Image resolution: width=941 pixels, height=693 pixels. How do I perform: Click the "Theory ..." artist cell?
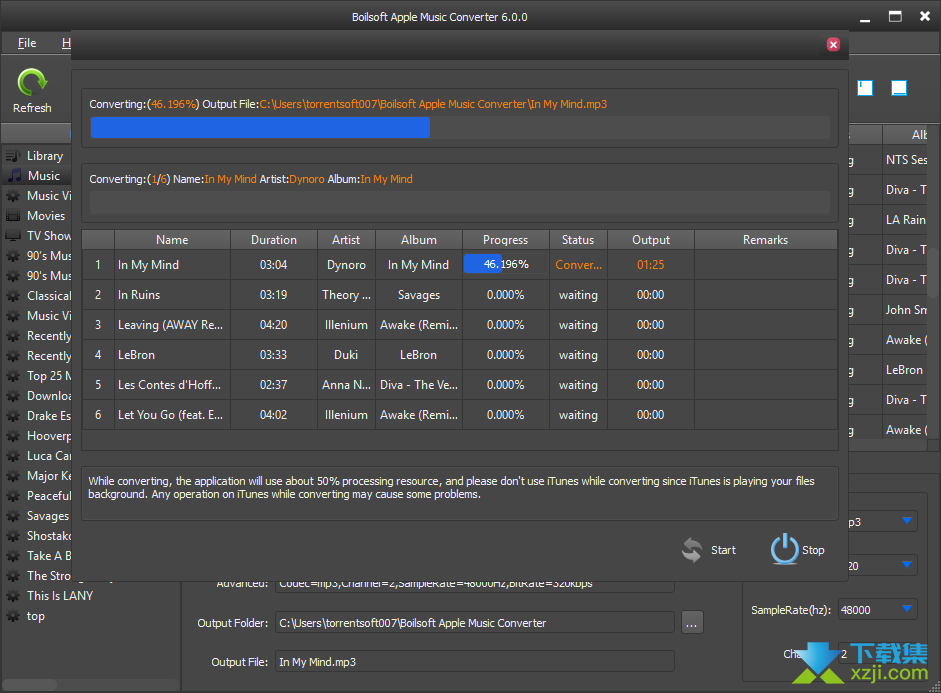(x=346, y=295)
